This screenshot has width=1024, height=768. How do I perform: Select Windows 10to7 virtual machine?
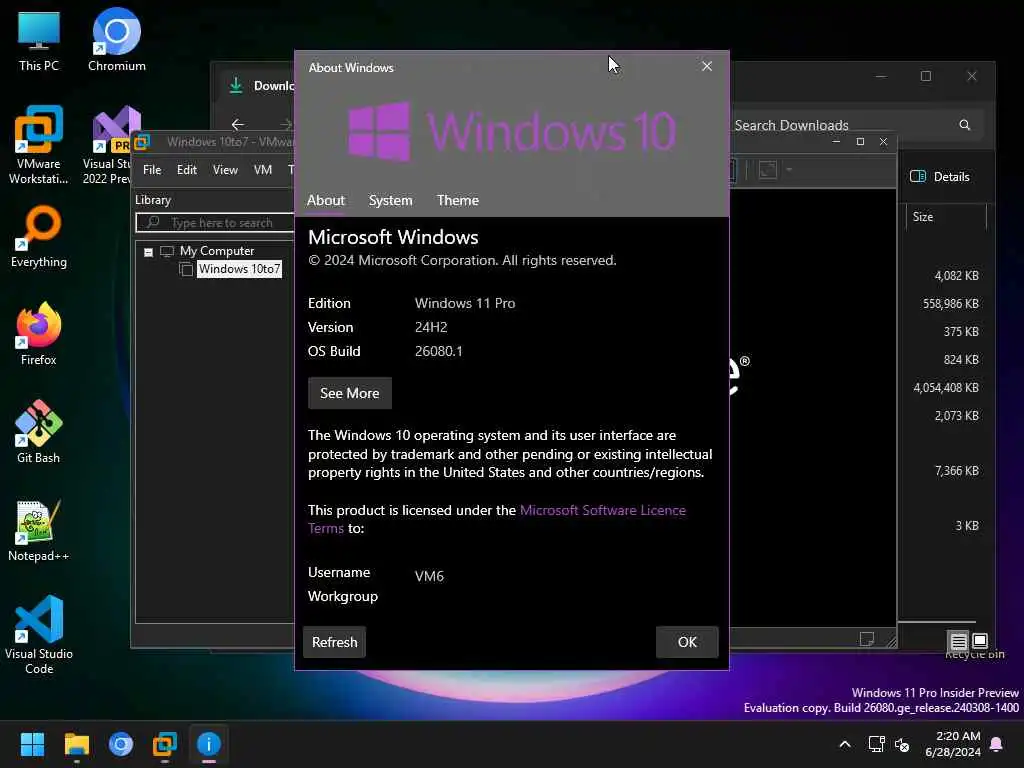point(239,269)
